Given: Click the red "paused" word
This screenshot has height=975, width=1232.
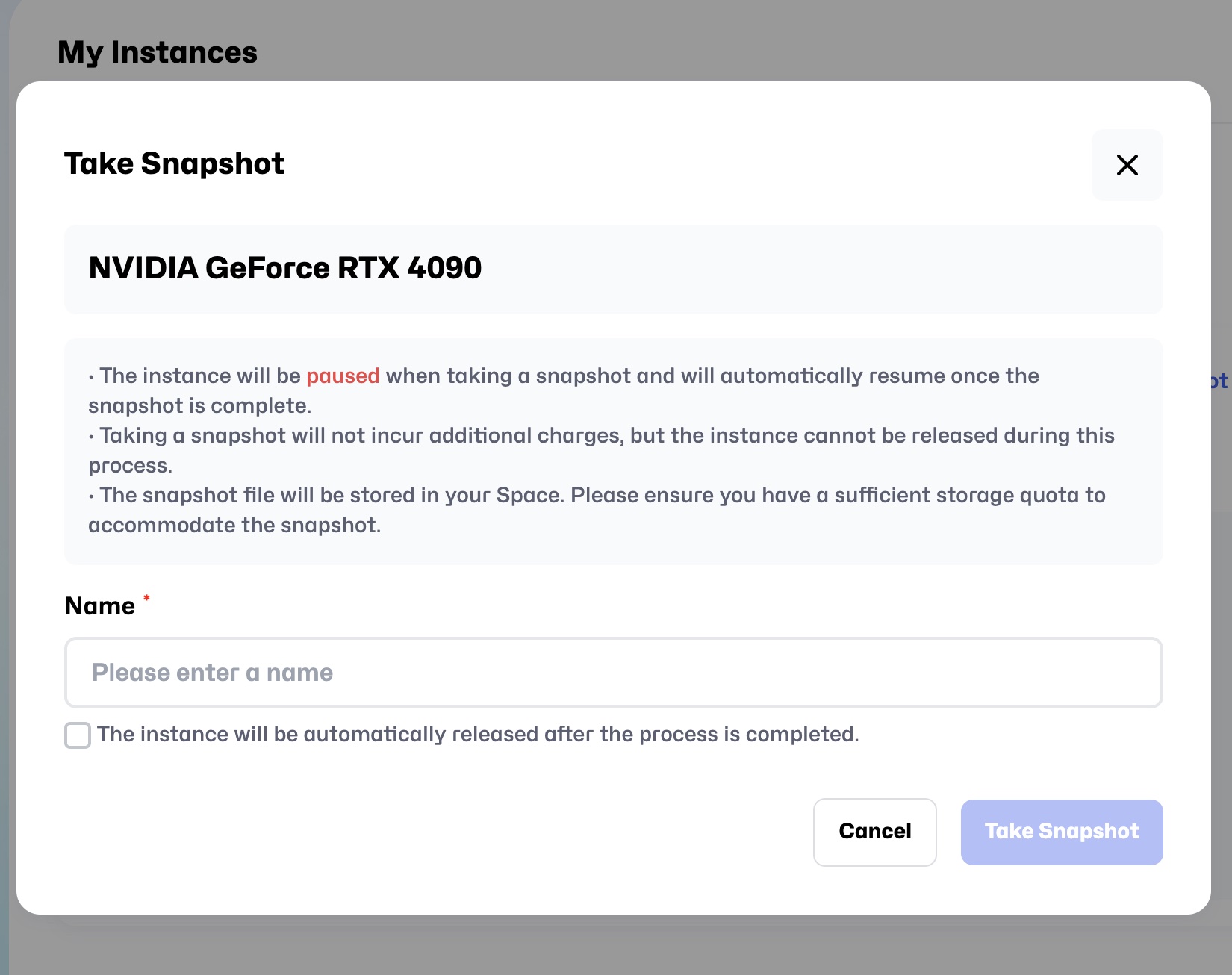Looking at the screenshot, I should click(x=343, y=376).
